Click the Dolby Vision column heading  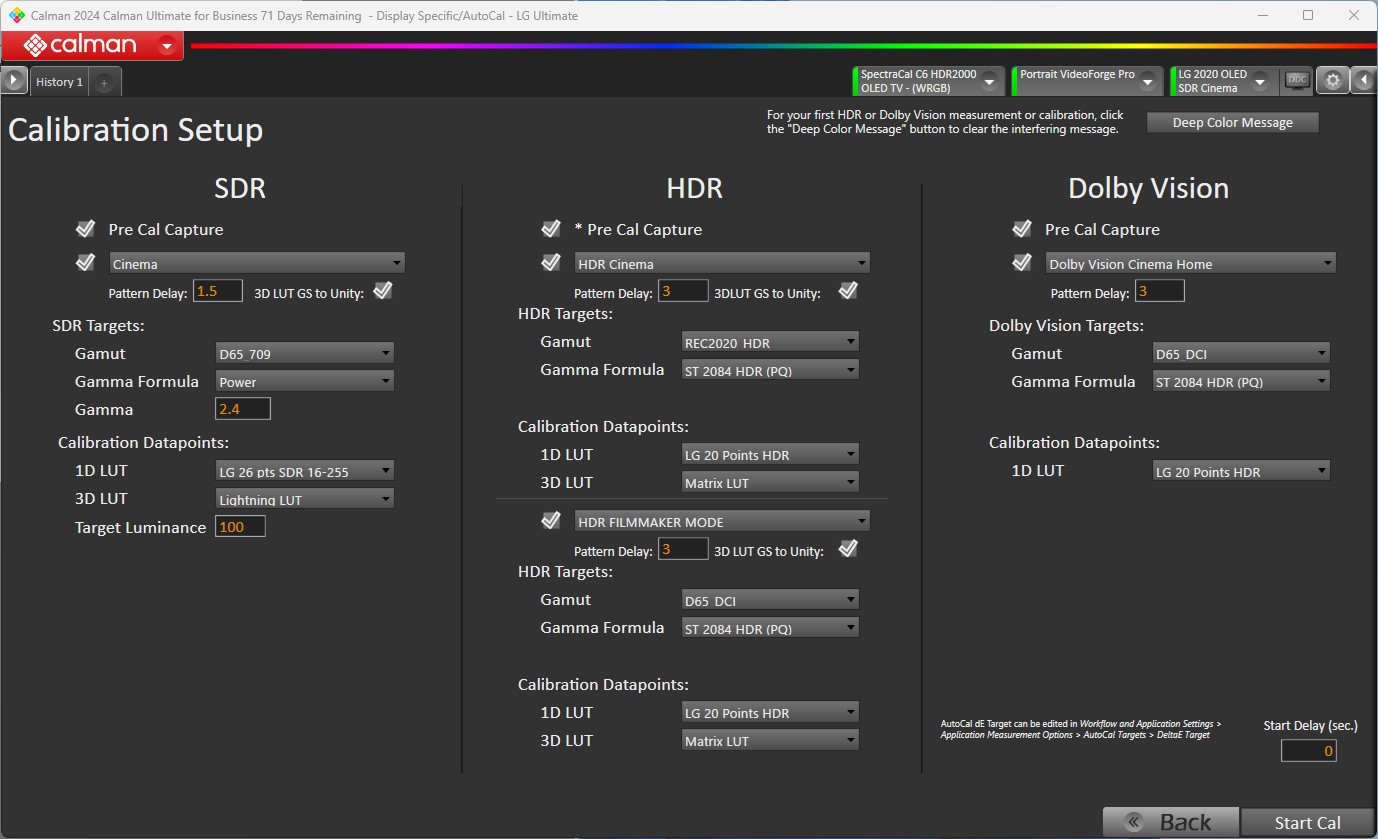(1148, 188)
